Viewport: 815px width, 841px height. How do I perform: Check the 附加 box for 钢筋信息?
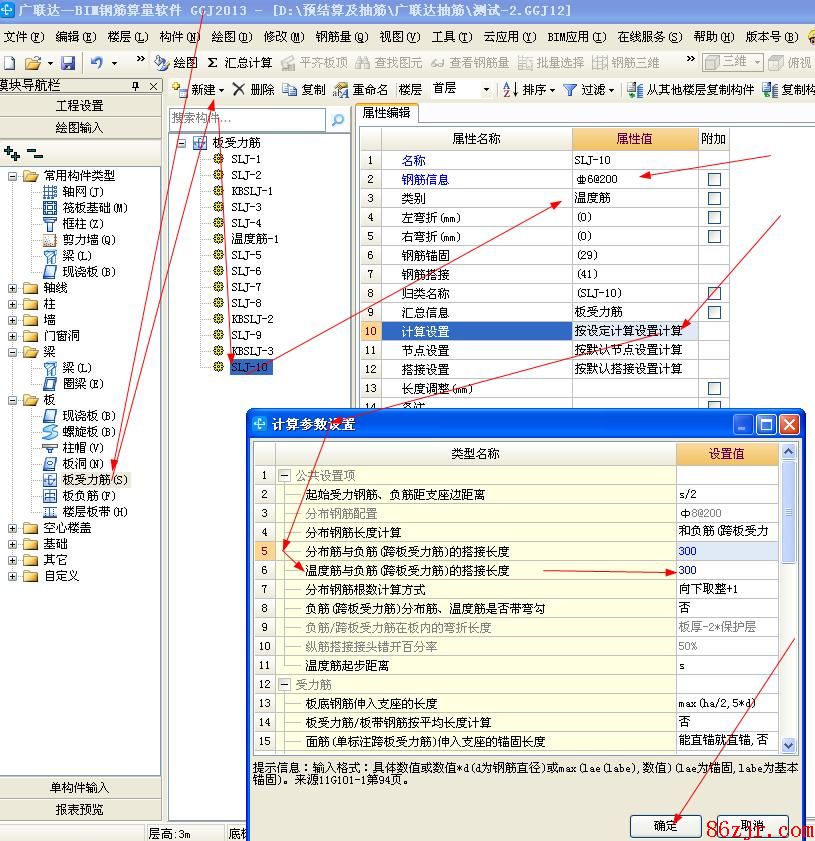click(714, 179)
